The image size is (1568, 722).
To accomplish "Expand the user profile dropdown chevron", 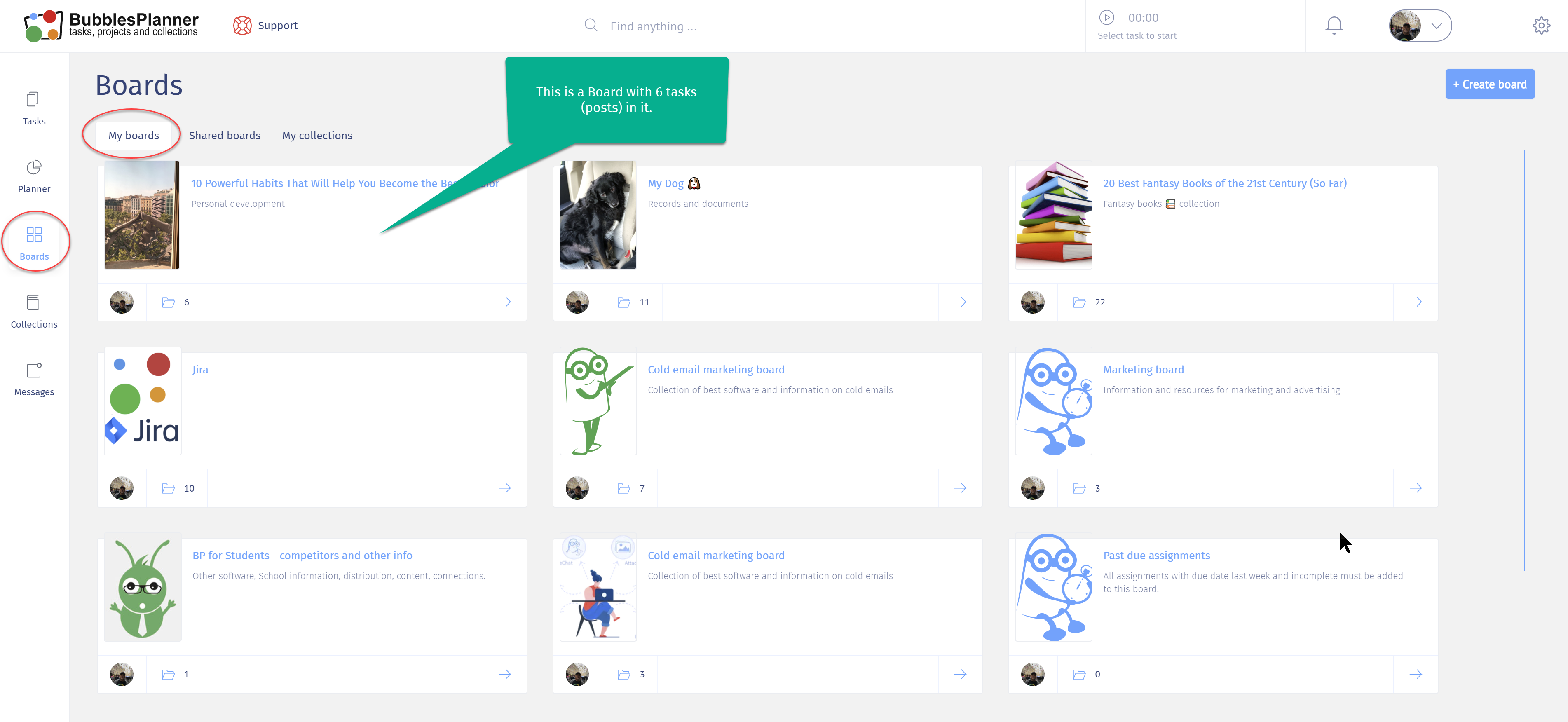I will [1437, 26].
